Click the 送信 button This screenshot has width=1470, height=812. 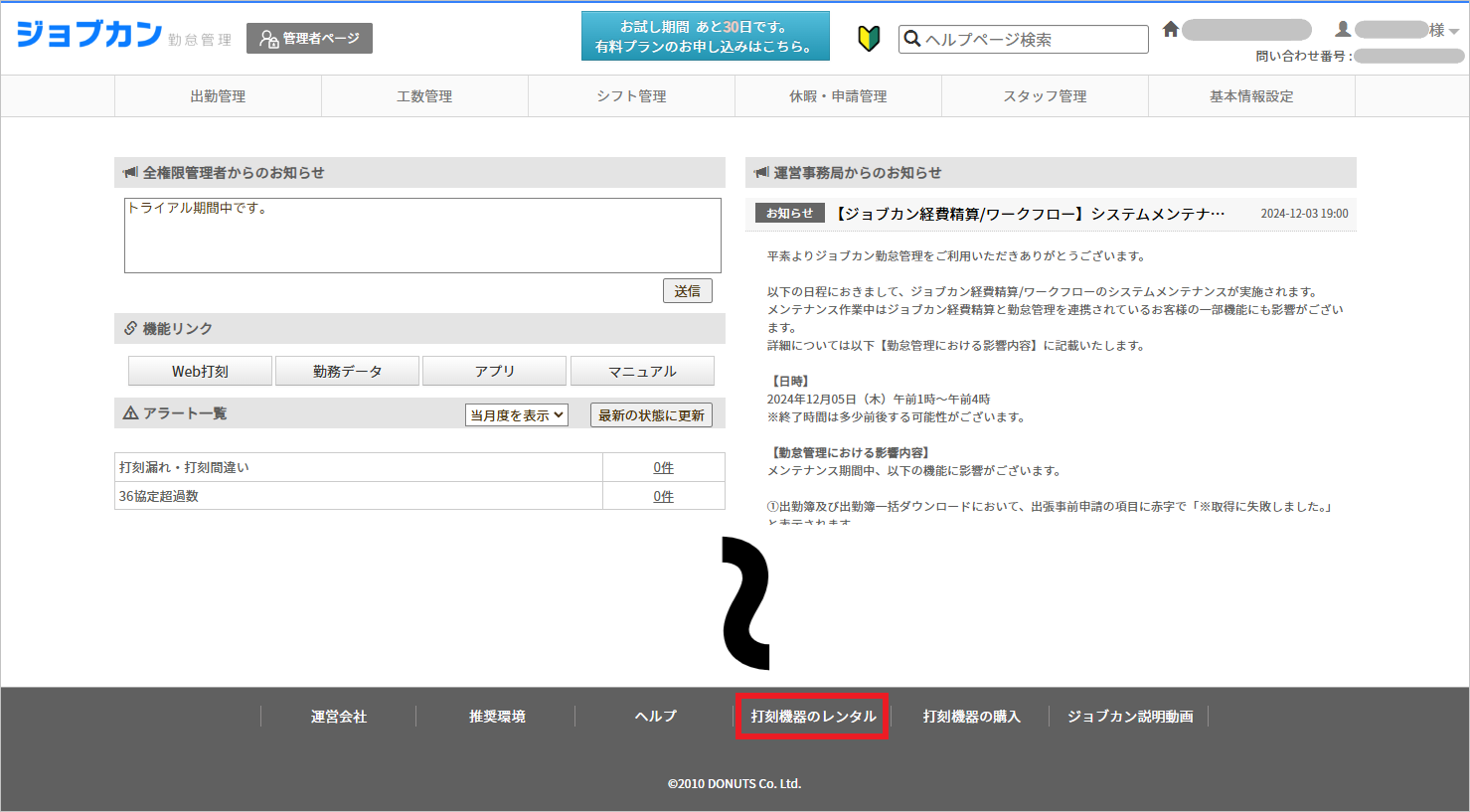[687, 291]
